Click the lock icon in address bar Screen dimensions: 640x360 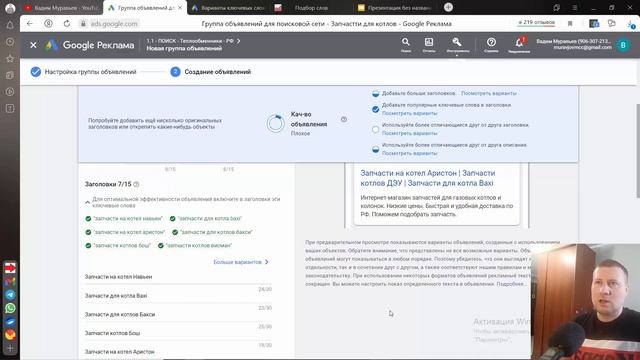tap(83, 24)
